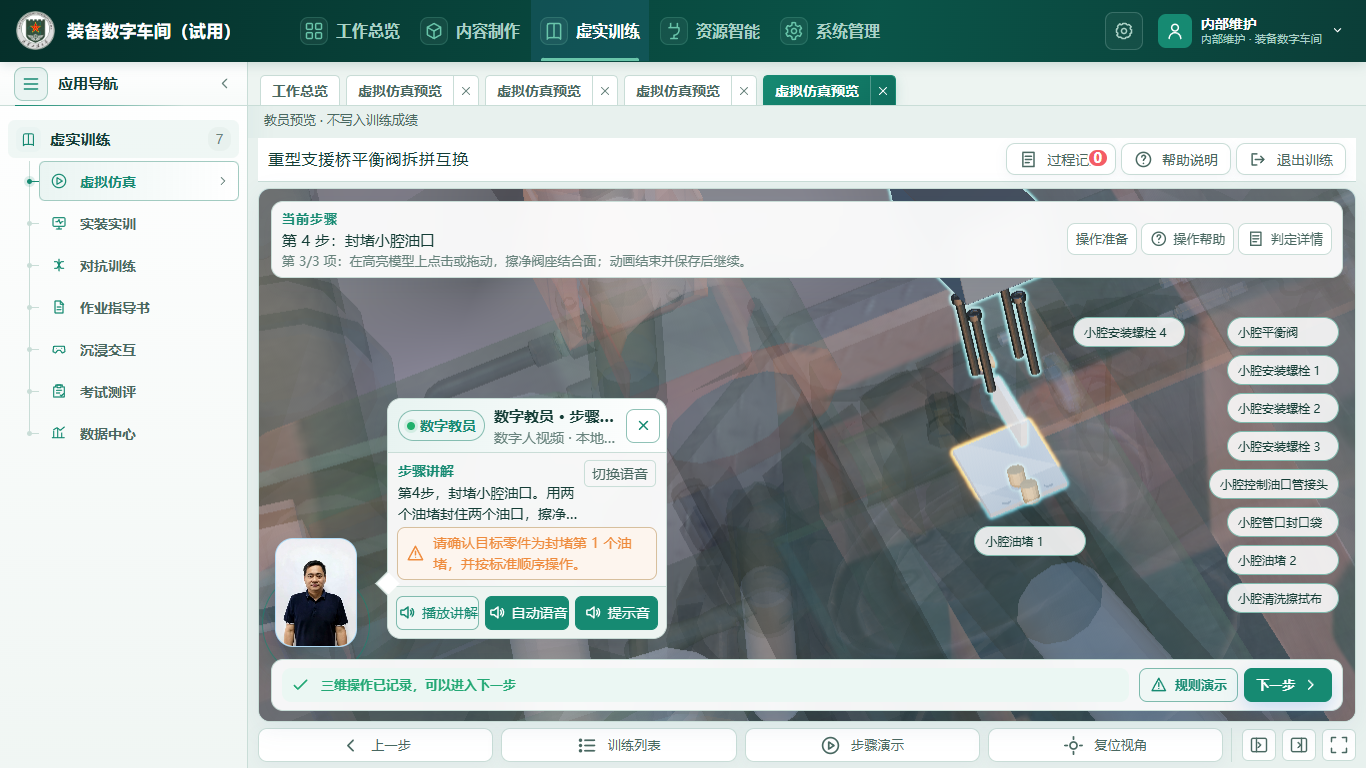This screenshot has height=768, width=1366.
Task: Open the 过程记录 button
Action: [1061, 160]
